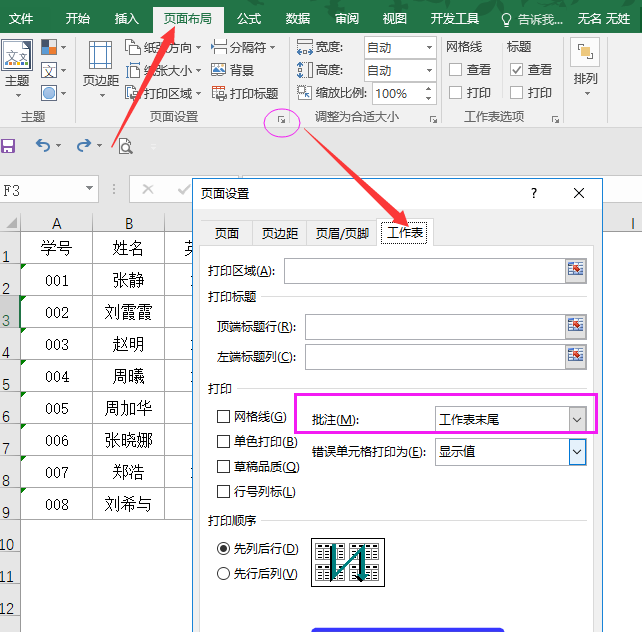Toggle 标题 打印 checkbox in ribbon
This screenshot has width=642, height=632.
click(516, 93)
